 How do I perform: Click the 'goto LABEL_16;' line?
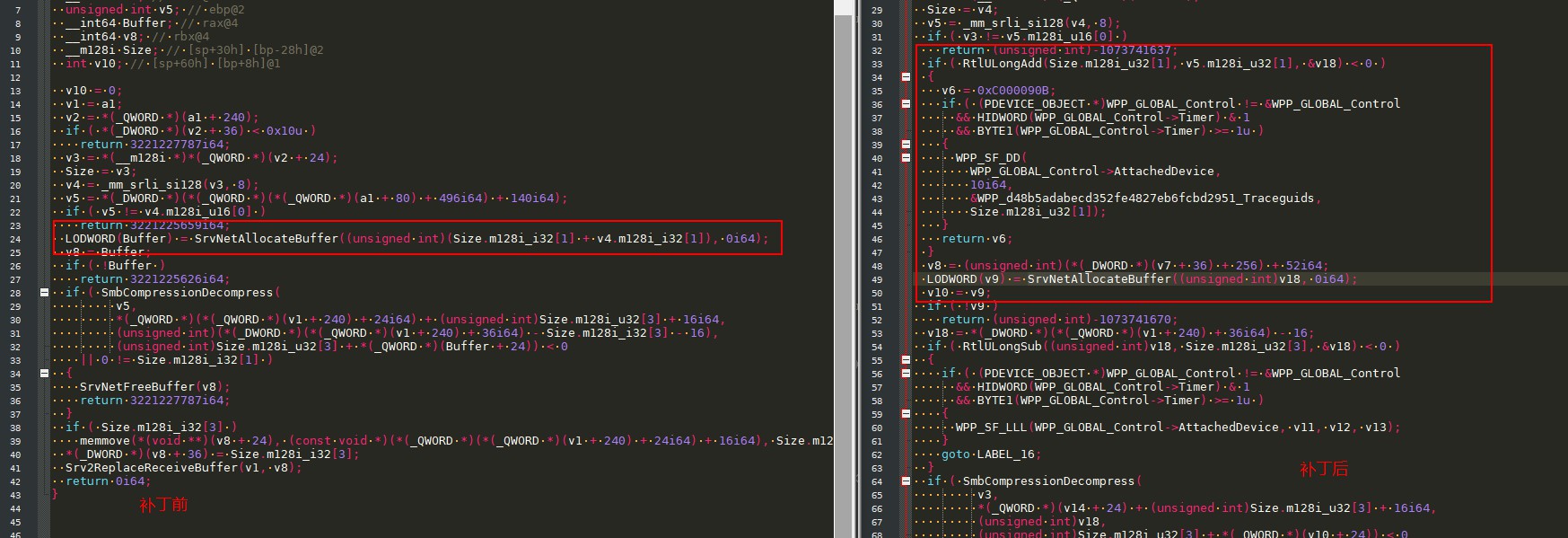(991, 454)
